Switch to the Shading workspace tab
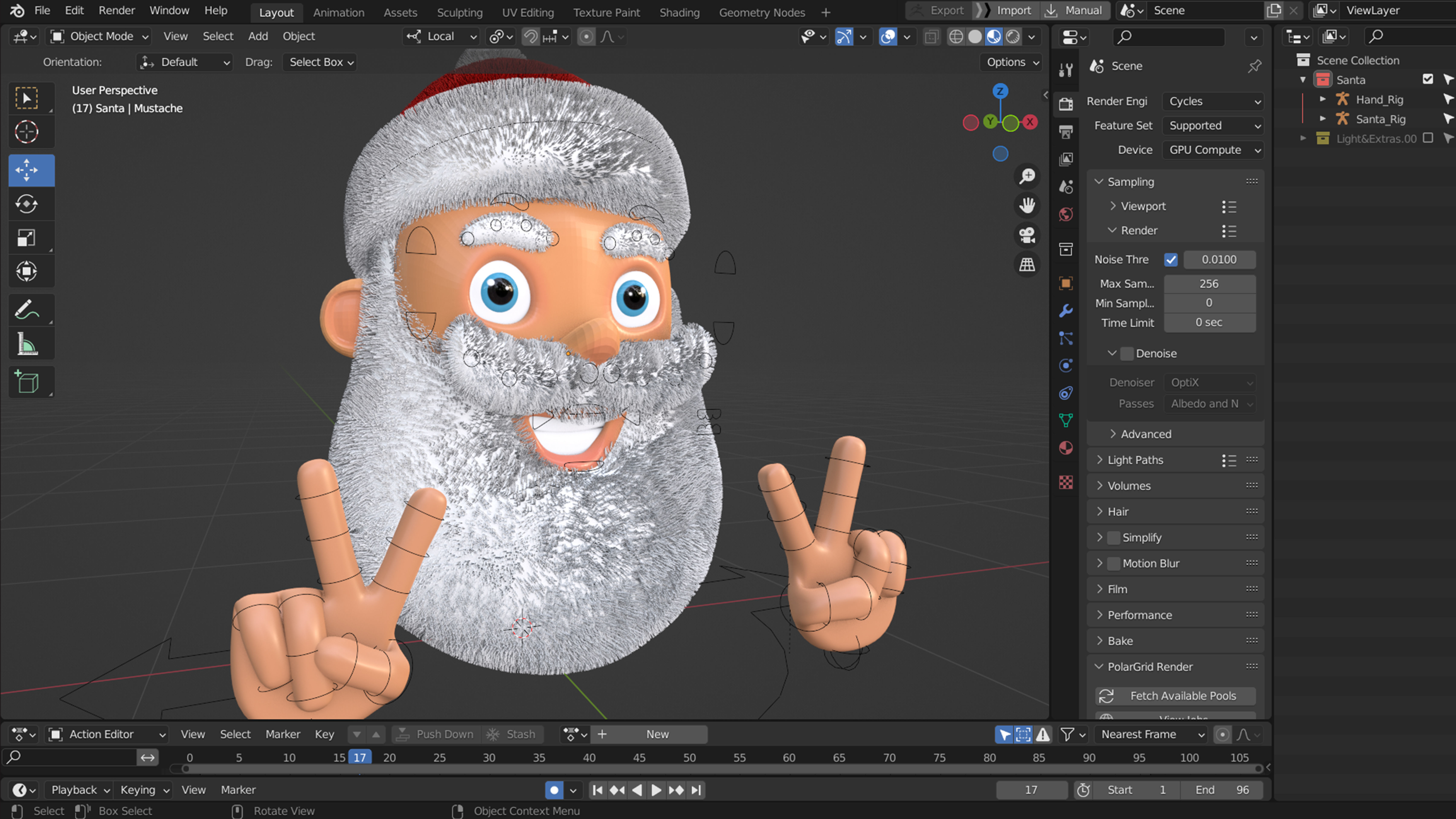 [x=679, y=12]
